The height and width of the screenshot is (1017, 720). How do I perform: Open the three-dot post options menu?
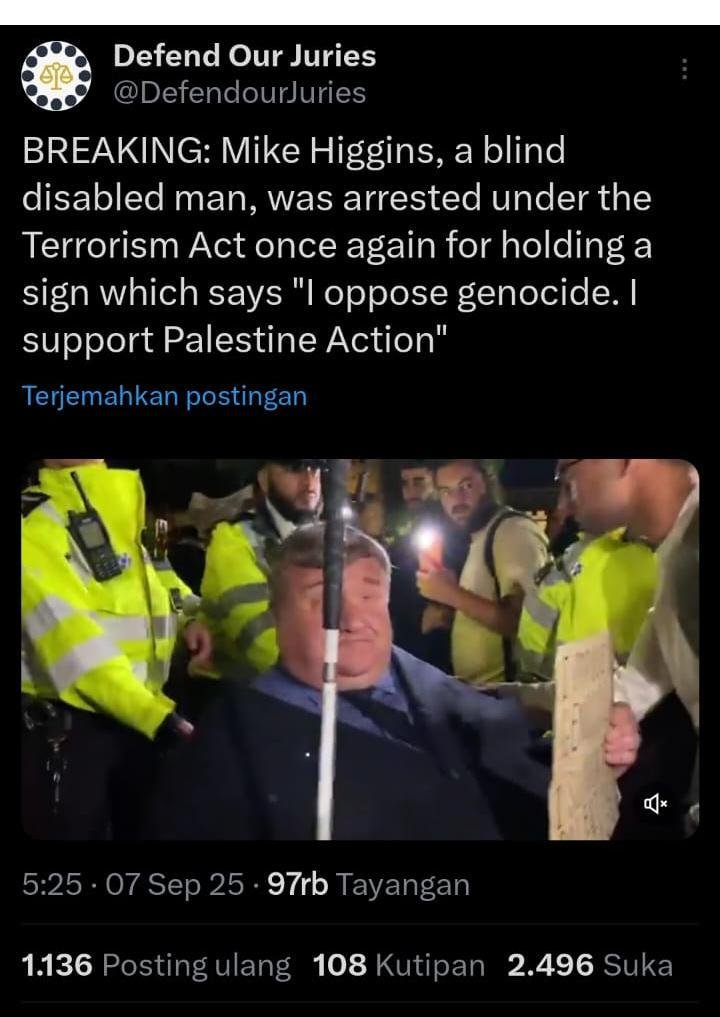684,69
